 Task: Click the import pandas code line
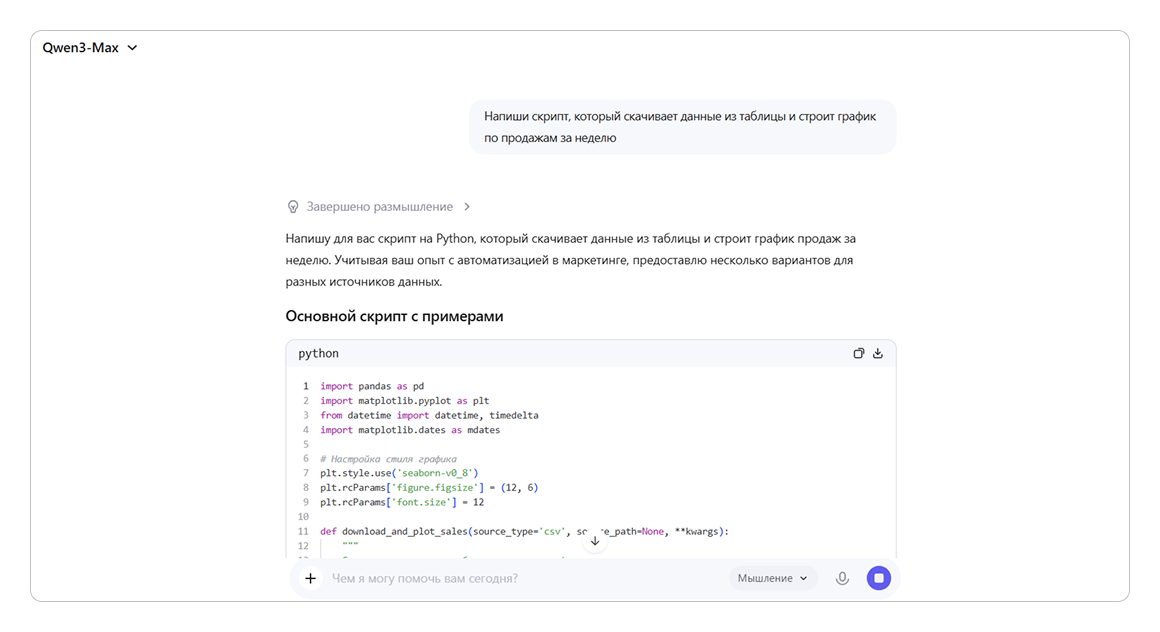[x=372, y=386]
